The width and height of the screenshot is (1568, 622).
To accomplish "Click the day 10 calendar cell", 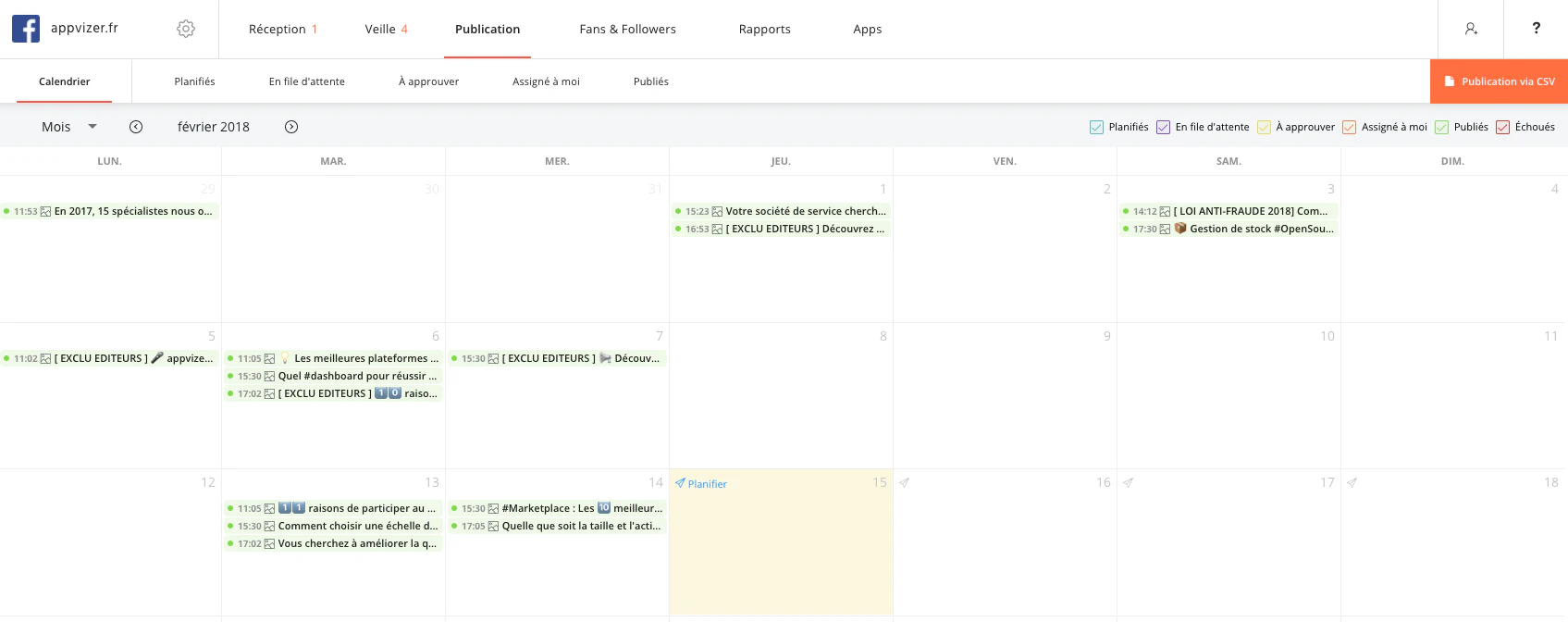I will [x=1229, y=396].
